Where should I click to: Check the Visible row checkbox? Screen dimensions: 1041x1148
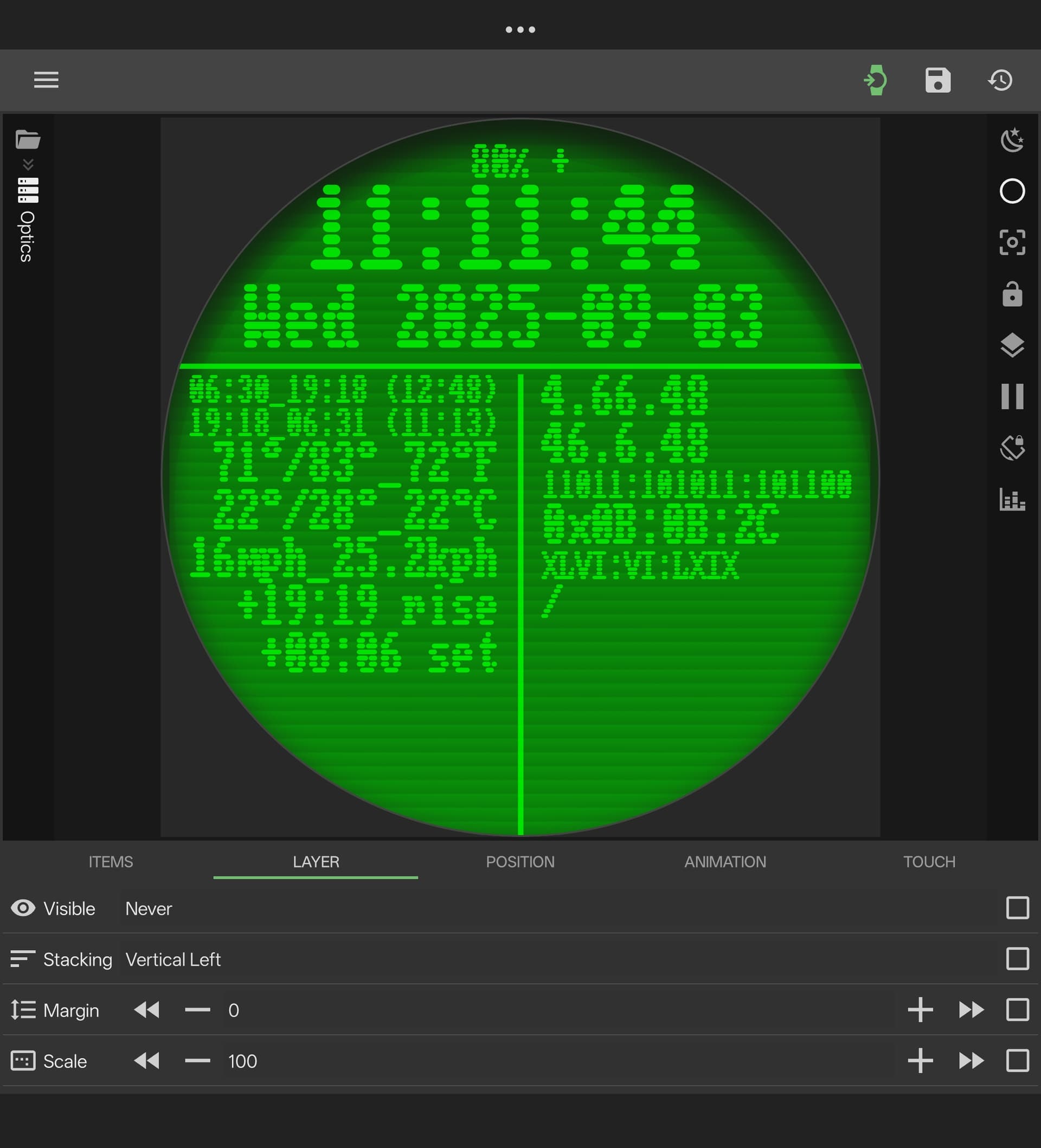coord(1017,908)
